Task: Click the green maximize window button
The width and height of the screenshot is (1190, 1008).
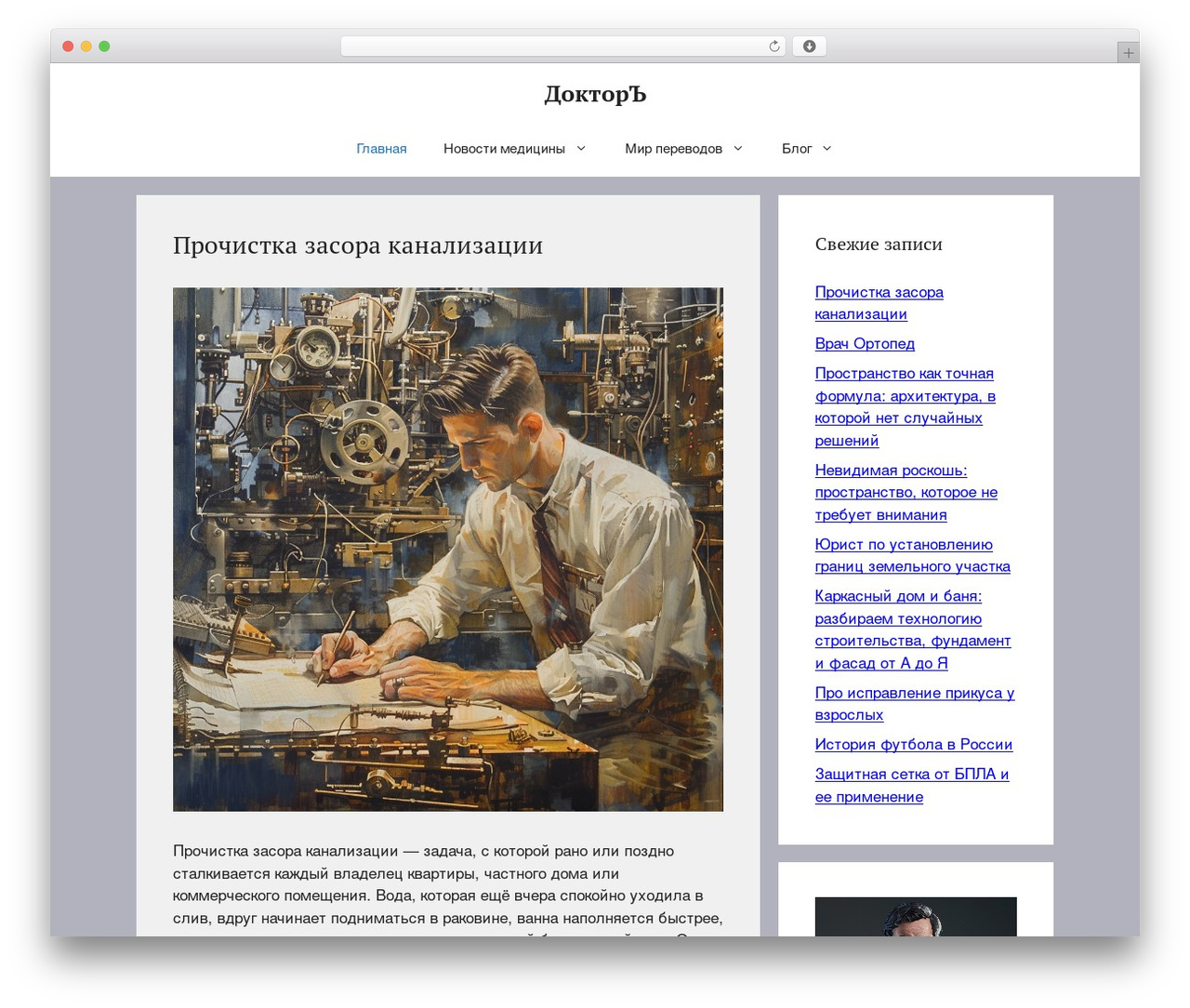Action: tap(104, 46)
